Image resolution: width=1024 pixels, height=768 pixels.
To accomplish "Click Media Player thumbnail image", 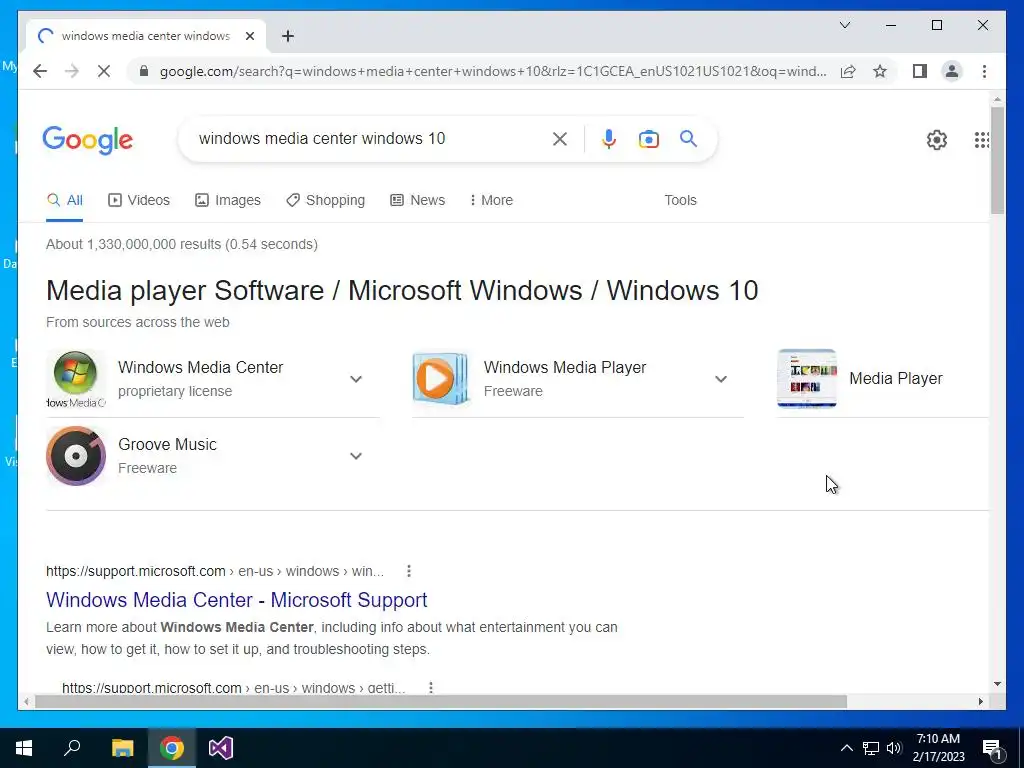I will coord(807,379).
